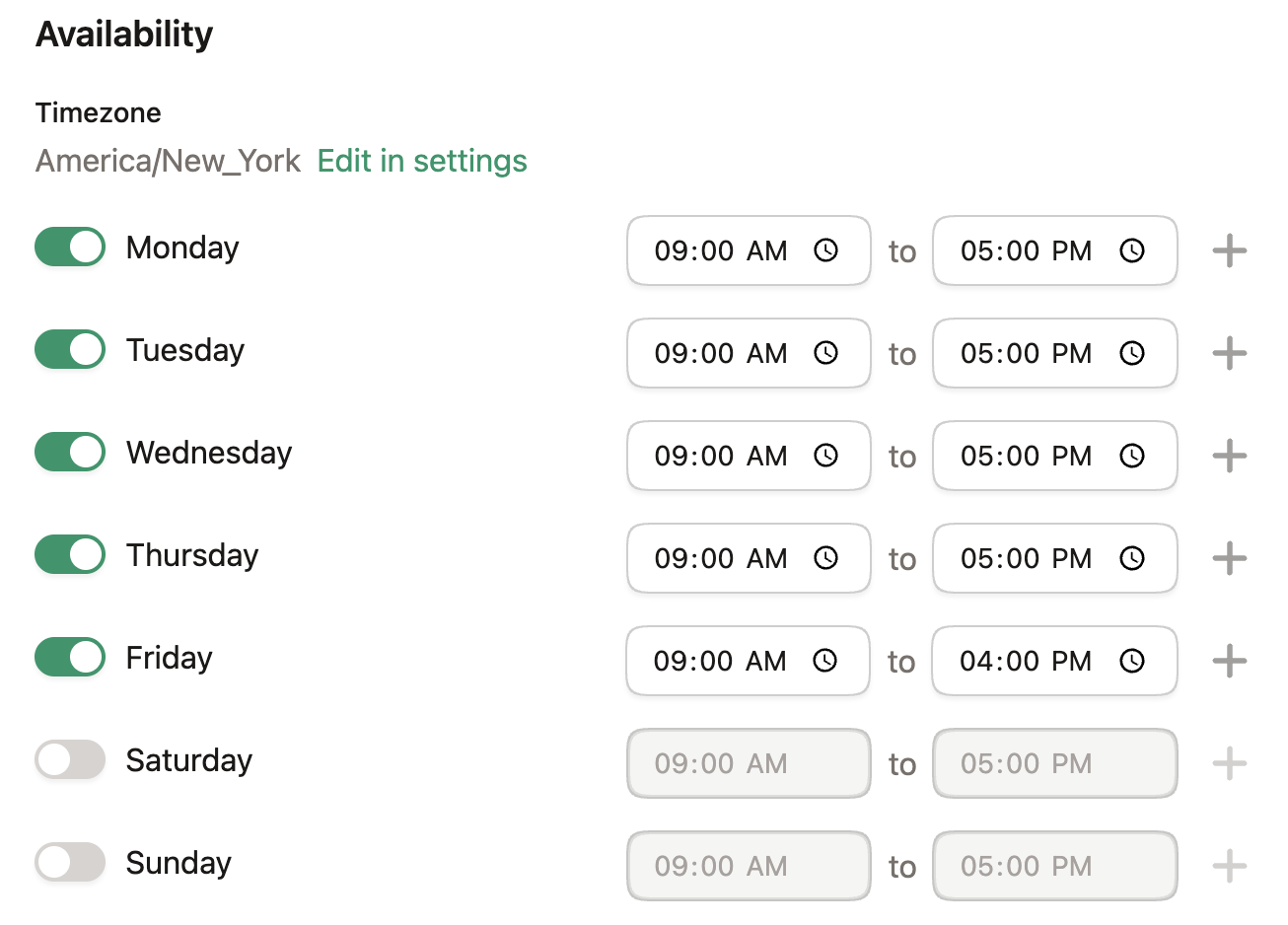This screenshot has width=1288, height=925.
Task: Open the Edit in settings link
Action: [422, 161]
